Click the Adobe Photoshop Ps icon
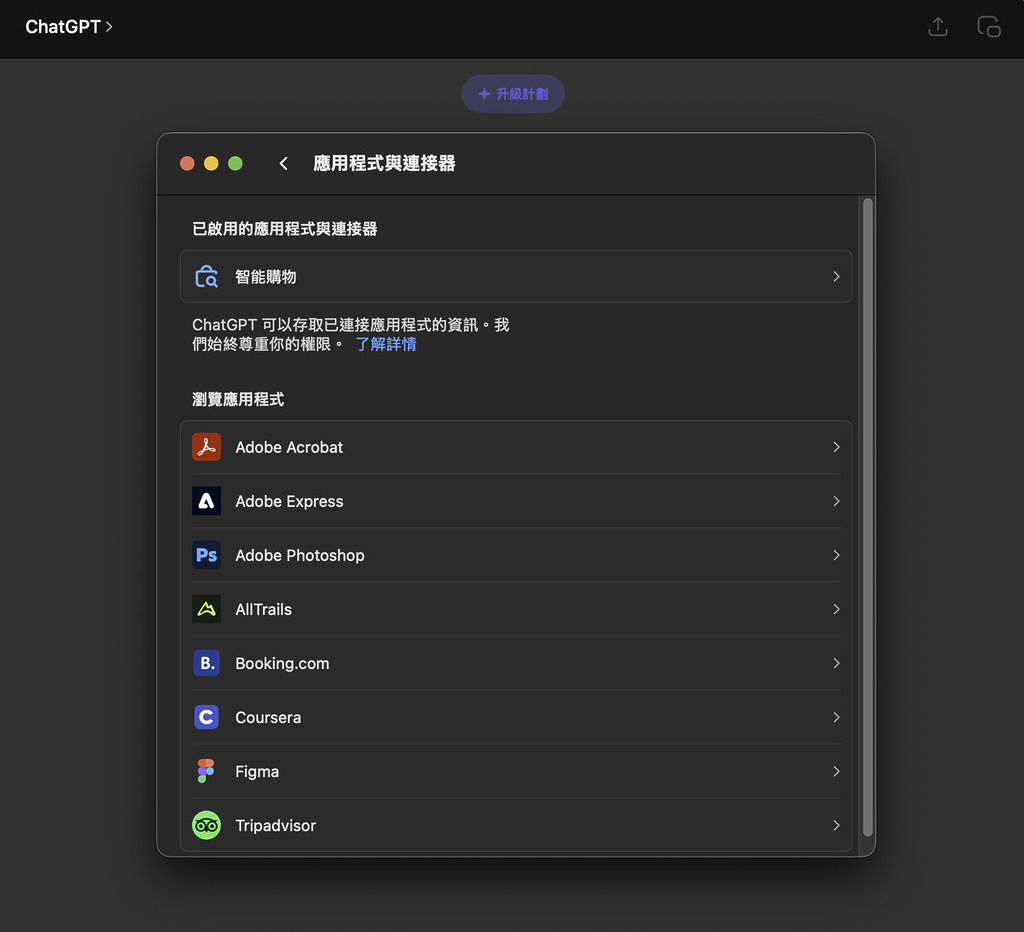The width and height of the screenshot is (1024, 932). click(206, 555)
